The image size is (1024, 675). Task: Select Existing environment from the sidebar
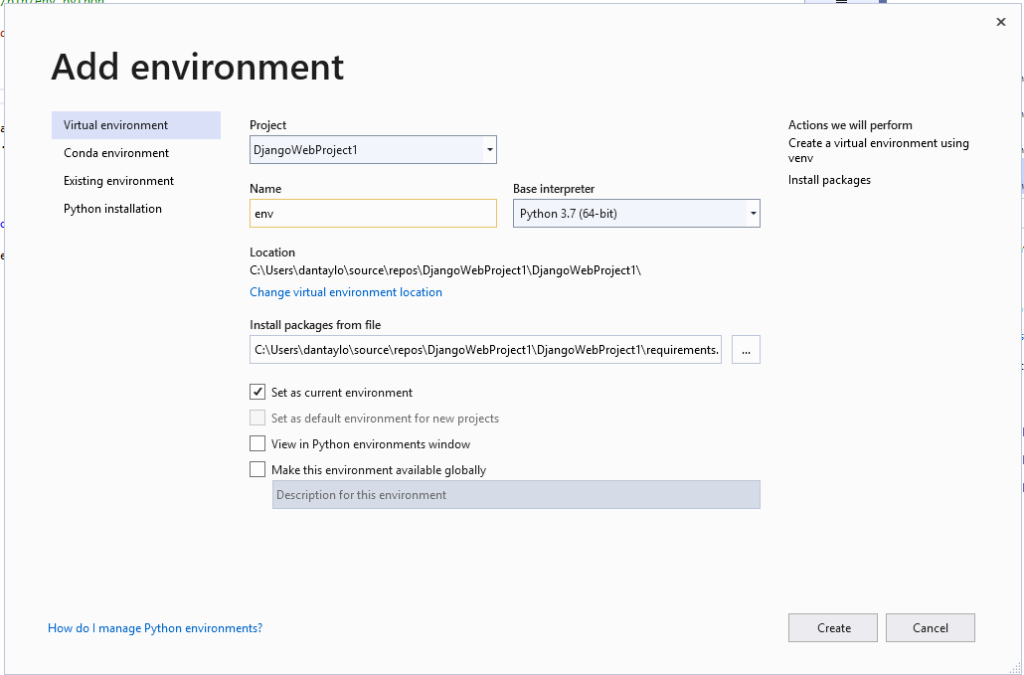pyautogui.click(x=116, y=180)
